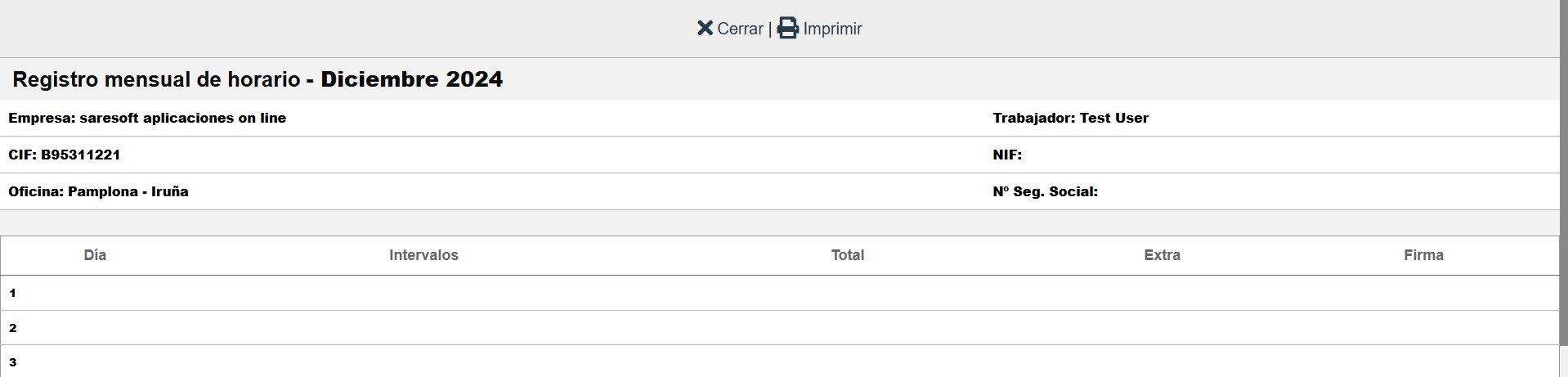Screen dimensions: 1568x377
Task: Click the Oficina Pamplona - Iruña field
Action: [98, 191]
